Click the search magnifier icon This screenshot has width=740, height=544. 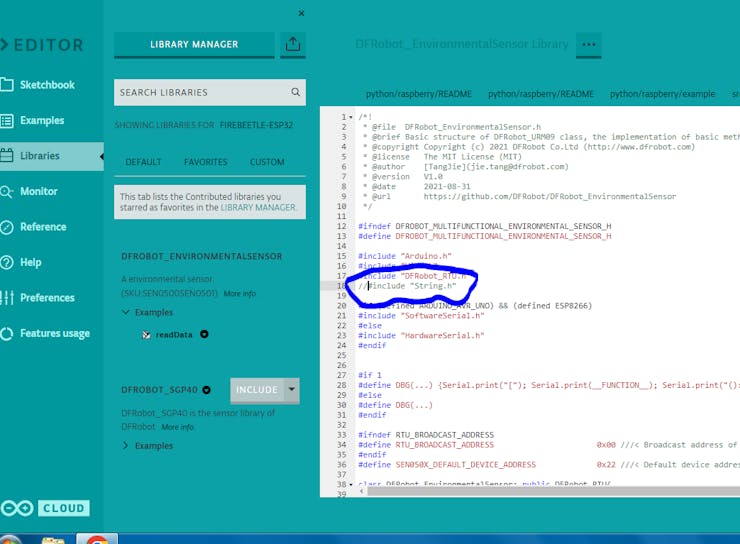(x=295, y=92)
